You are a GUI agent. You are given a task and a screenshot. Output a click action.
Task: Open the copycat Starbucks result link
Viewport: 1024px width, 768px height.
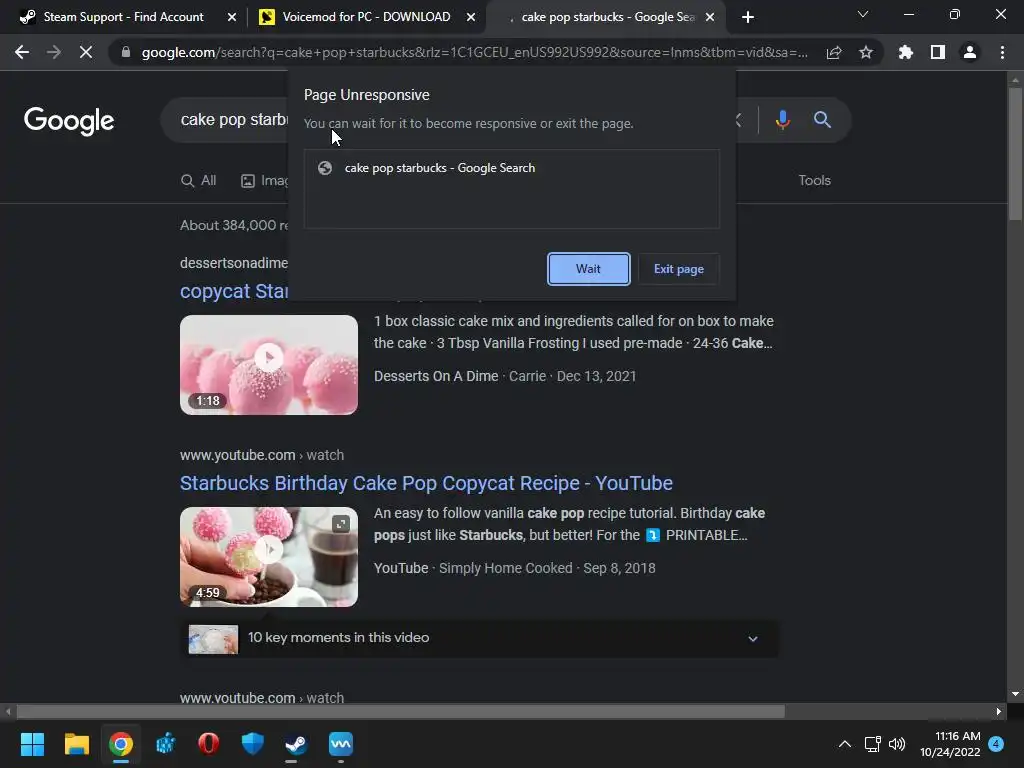[x=234, y=291]
